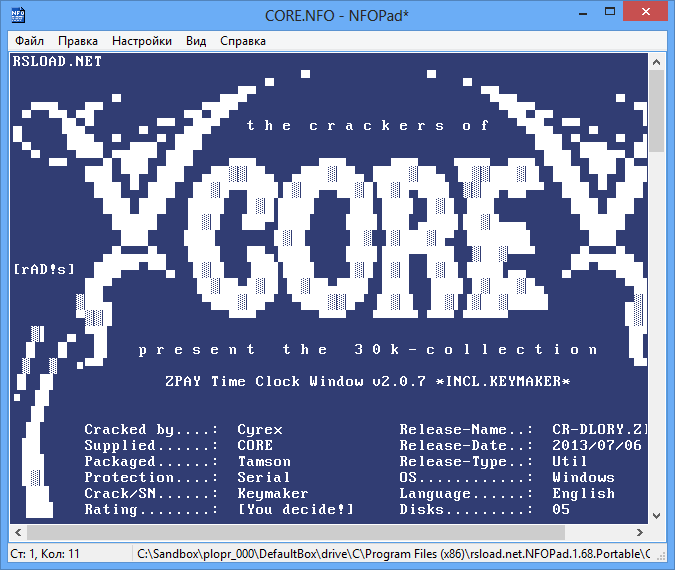
Task: Click the horizontal scrollbar right arrow
Action: click(x=640, y=533)
